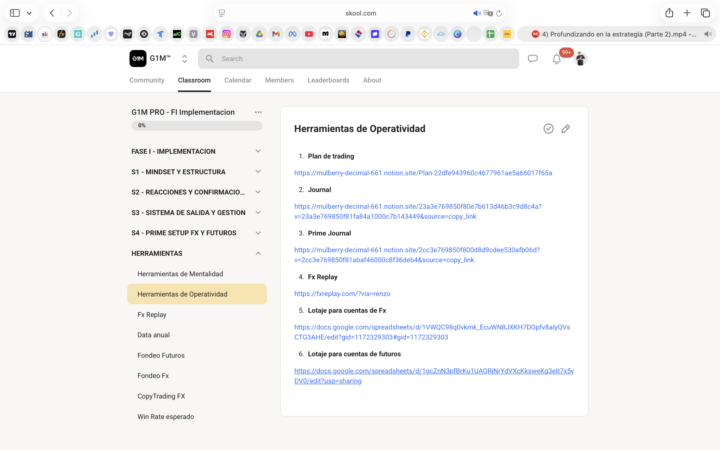
Task: Expand S2 - REACCIONES Y CONFIRMACIO section
Action: tap(197, 192)
